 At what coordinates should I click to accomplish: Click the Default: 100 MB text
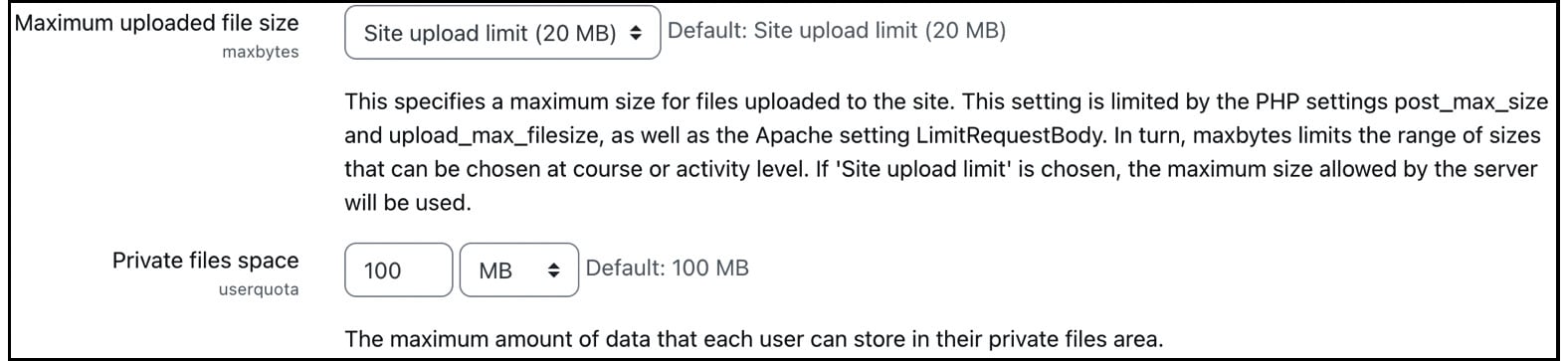coord(668,268)
